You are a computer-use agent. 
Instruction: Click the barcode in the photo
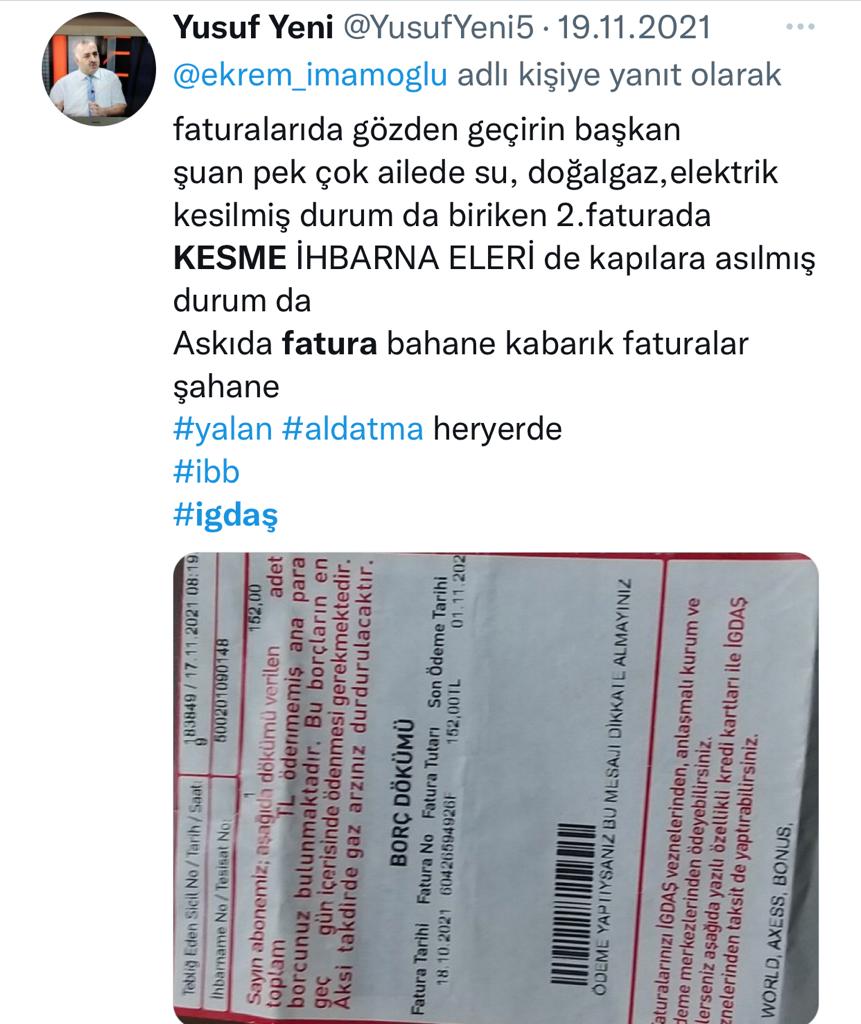pyautogui.click(x=571, y=903)
